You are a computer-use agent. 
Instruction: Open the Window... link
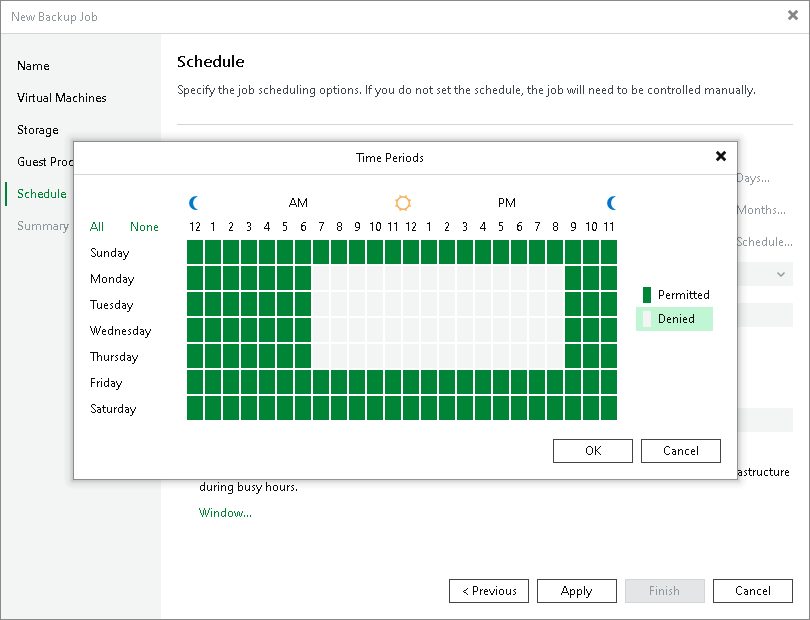coord(225,513)
